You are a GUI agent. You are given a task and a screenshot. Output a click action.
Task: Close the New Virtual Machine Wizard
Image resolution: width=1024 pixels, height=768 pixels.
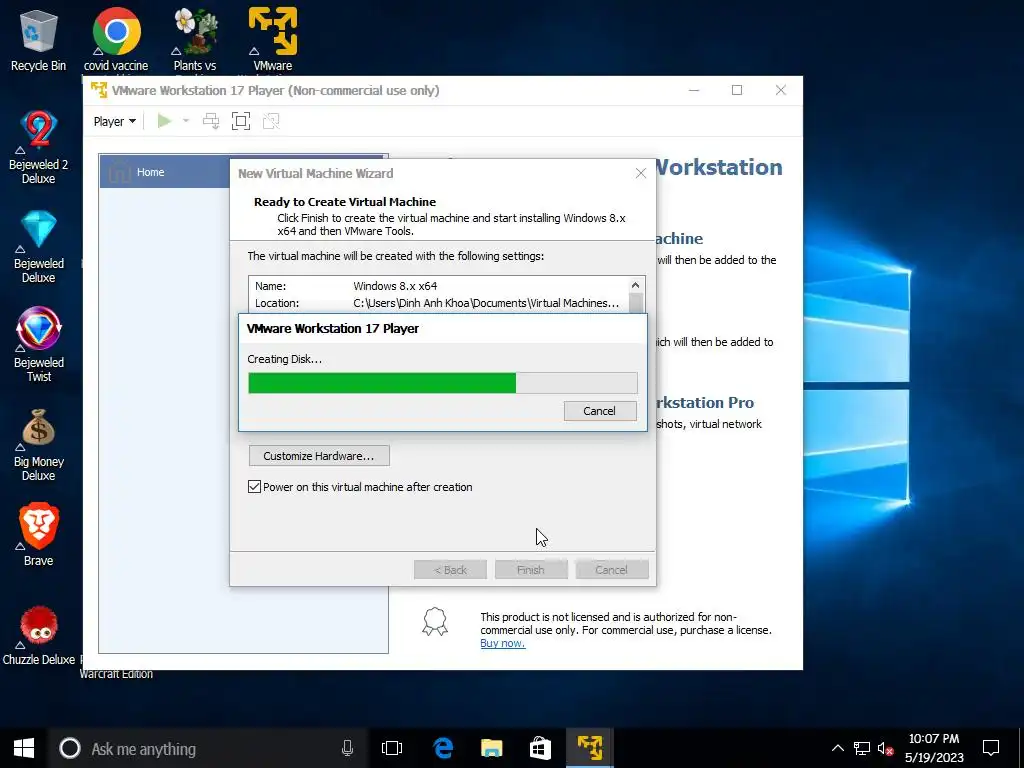641,173
